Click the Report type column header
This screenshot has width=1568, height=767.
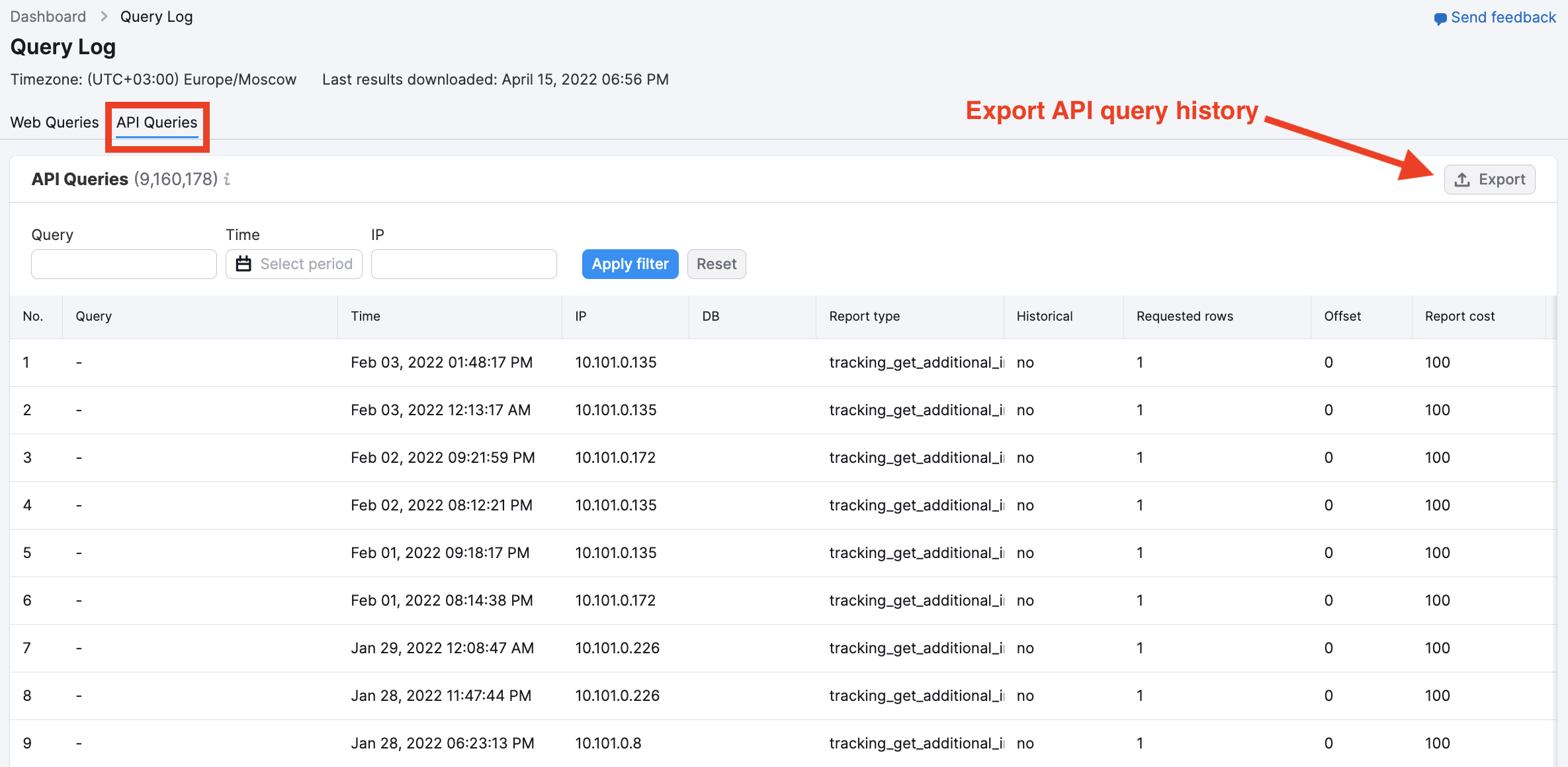pyautogui.click(x=864, y=316)
